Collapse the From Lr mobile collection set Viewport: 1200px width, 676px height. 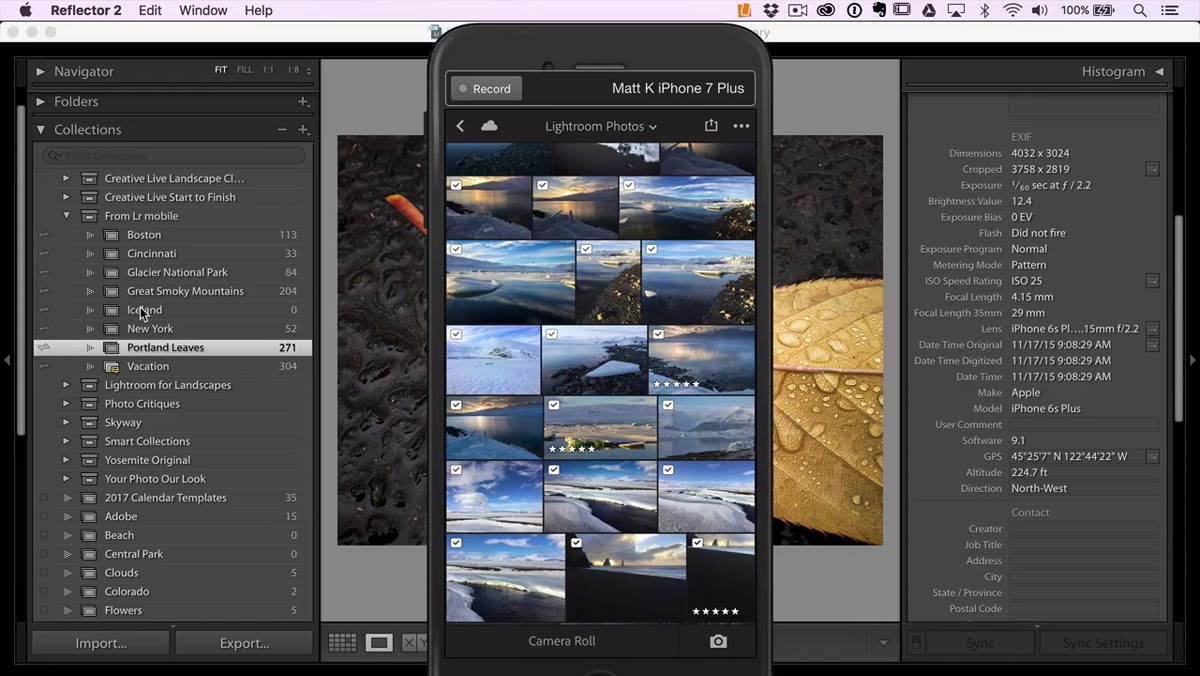coord(66,216)
